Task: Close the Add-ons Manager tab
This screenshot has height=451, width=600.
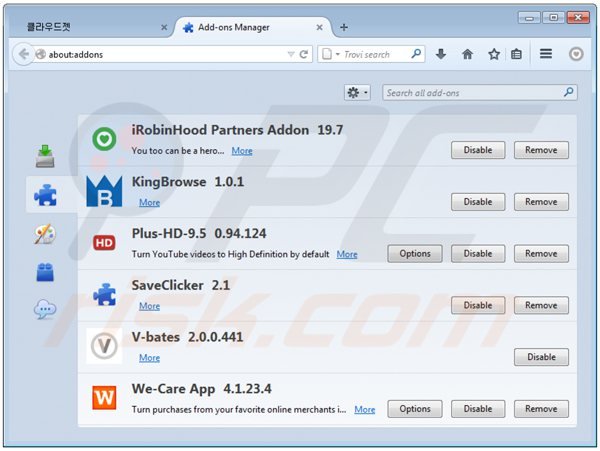Action: coord(320,27)
